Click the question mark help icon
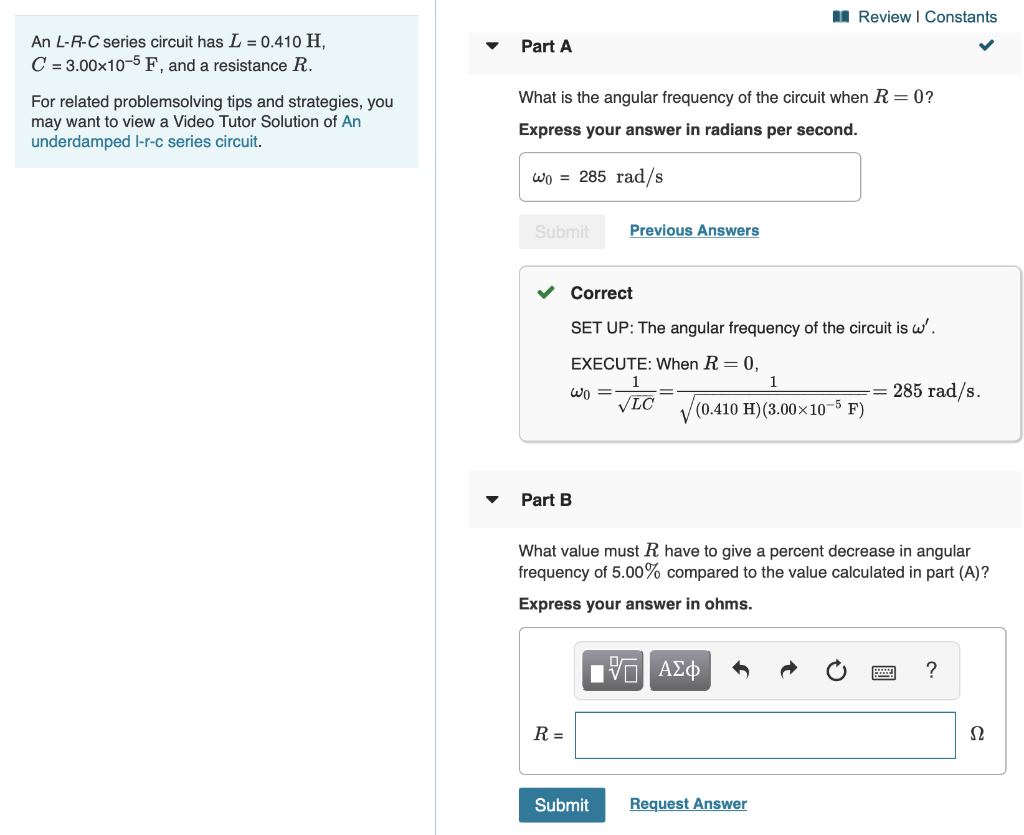Image resolution: width=1024 pixels, height=835 pixels. click(931, 670)
